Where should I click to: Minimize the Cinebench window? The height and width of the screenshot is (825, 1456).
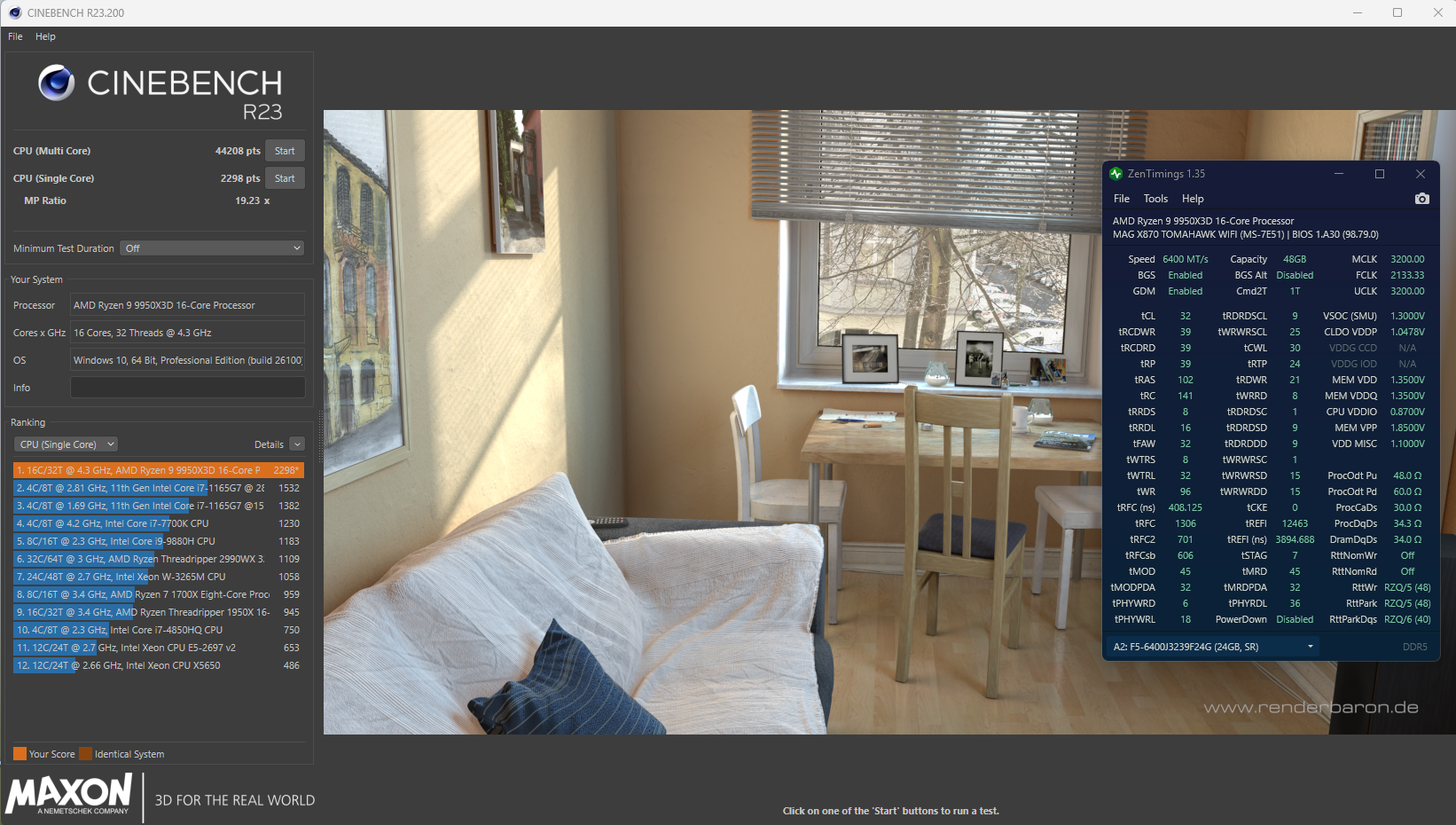point(1357,12)
